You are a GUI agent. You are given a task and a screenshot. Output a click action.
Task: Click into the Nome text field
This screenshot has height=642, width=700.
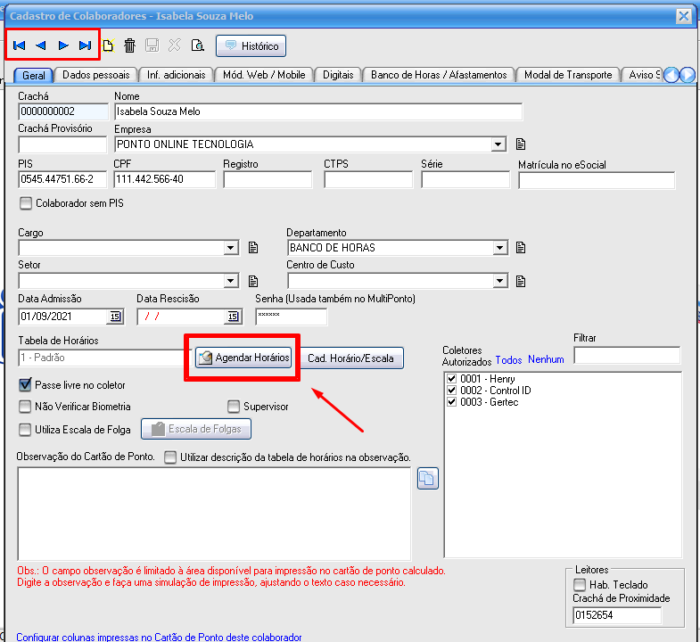[x=318, y=112]
